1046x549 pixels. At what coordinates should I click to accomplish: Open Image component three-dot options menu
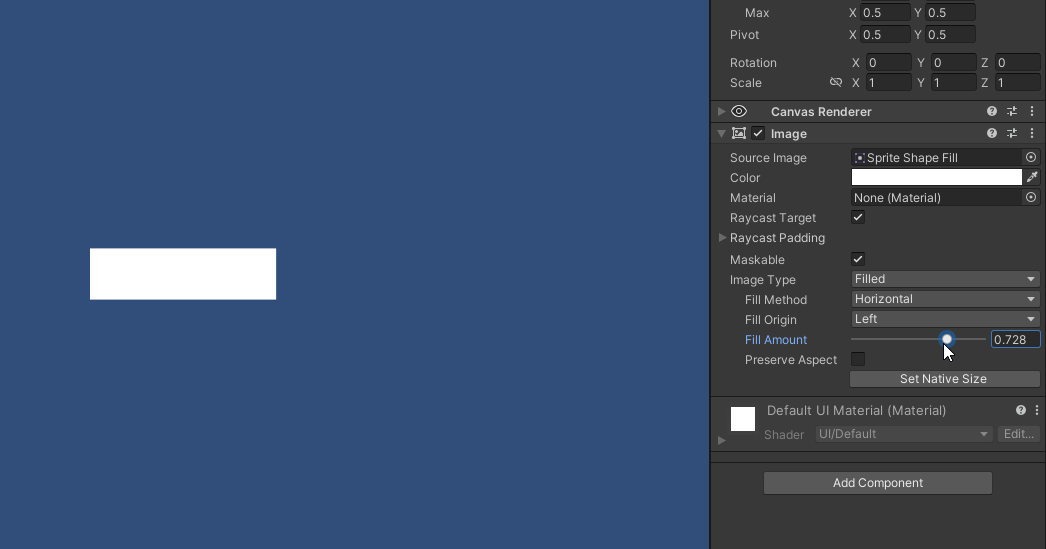tap(1032, 133)
